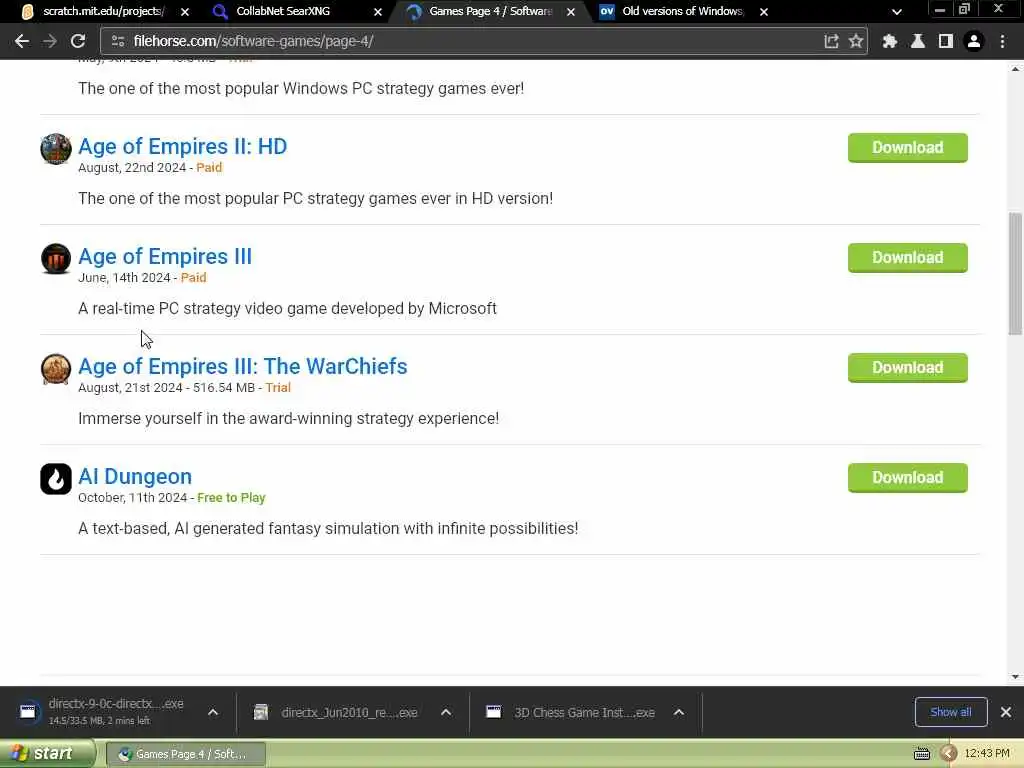The width and height of the screenshot is (1024, 768).
Task: Reload the FileHorse page
Action: click(x=78, y=41)
